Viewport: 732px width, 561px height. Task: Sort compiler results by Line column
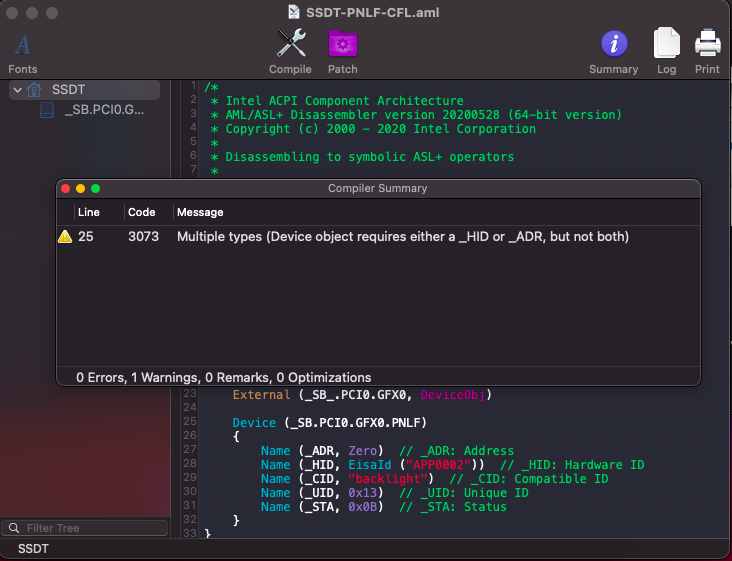(89, 212)
